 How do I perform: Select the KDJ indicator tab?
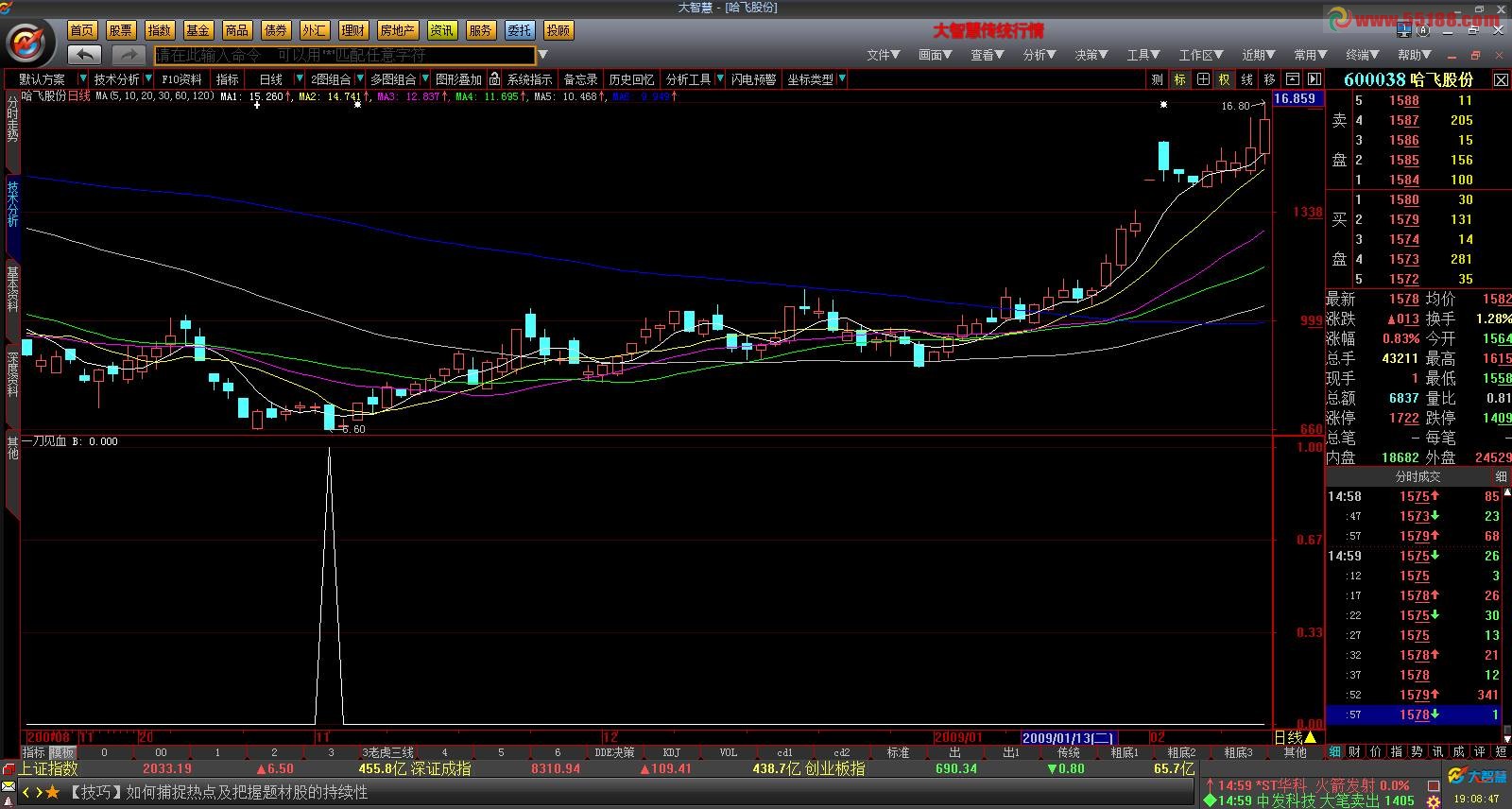(672, 753)
